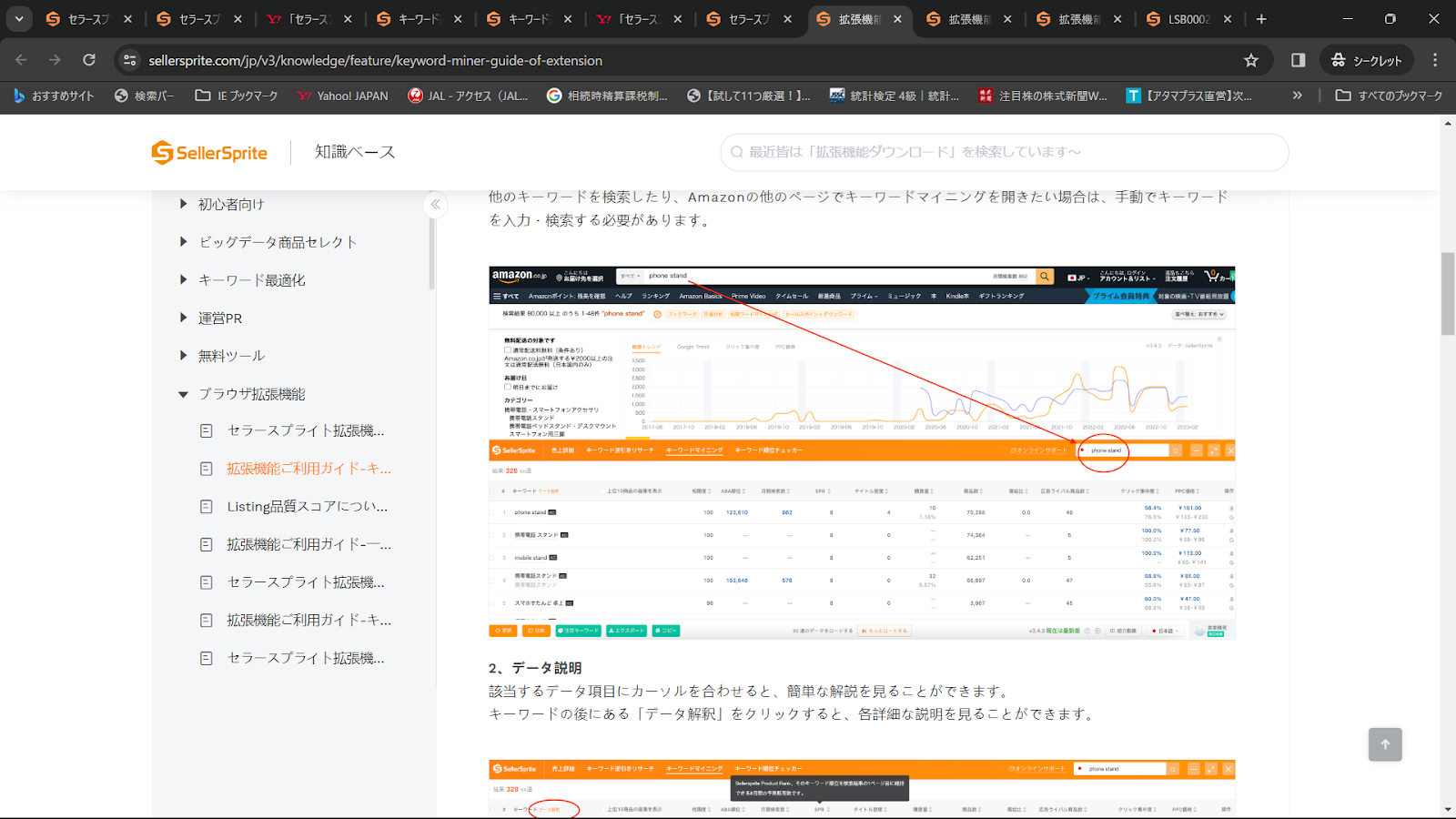Viewport: 1456px width, 819px height.
Task: View site information icon in the address bar
Action: (x=130, y=60)
